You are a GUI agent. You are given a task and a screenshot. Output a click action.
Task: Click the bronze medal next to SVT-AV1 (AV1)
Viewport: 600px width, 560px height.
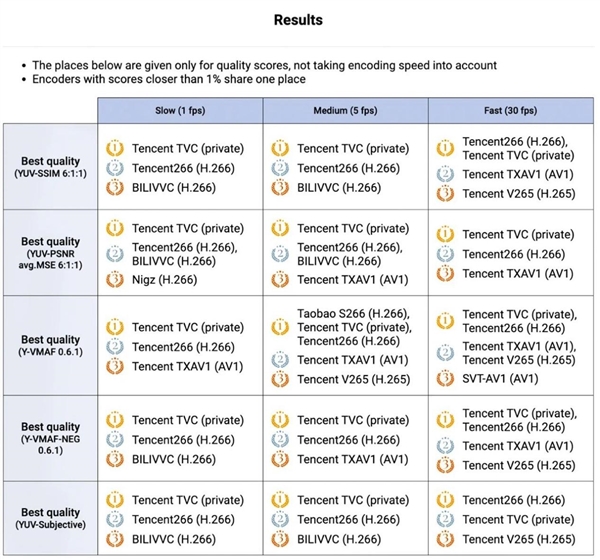pos(445,379)
